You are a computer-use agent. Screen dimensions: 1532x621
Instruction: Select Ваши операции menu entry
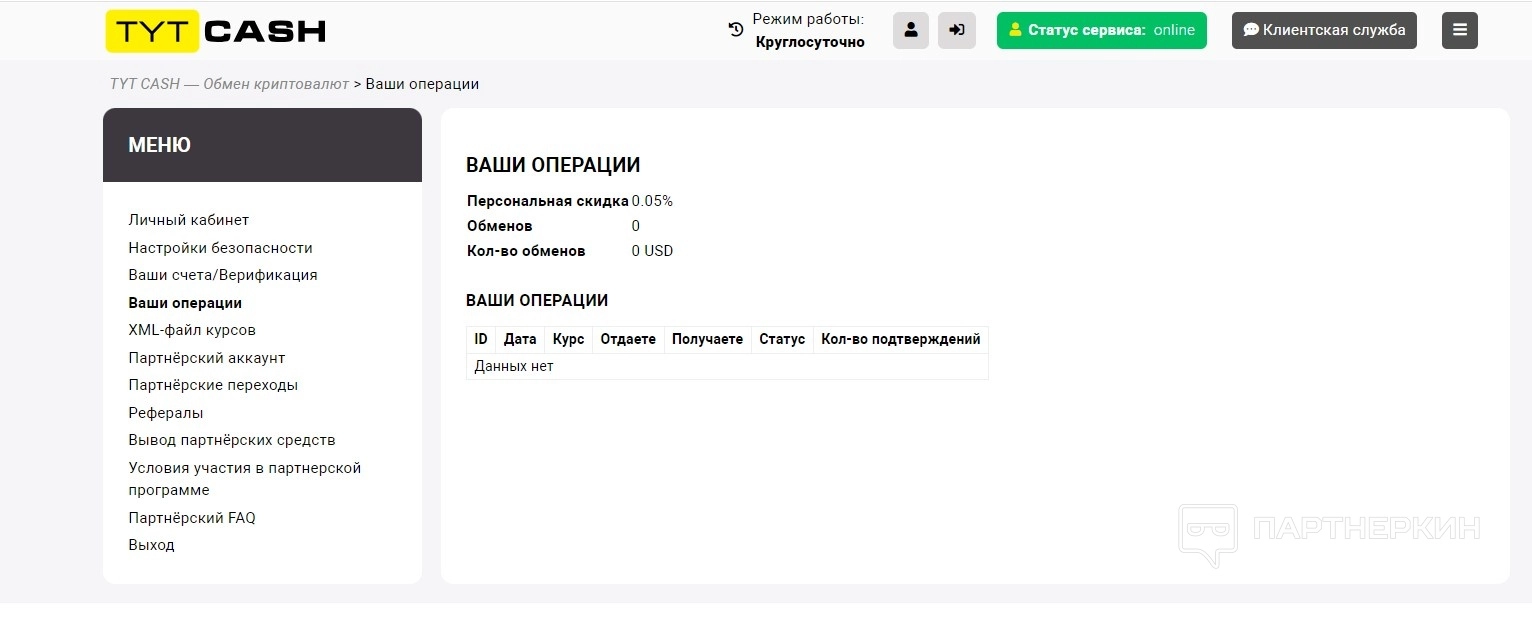pyautogui.click(x=185, y=303)
